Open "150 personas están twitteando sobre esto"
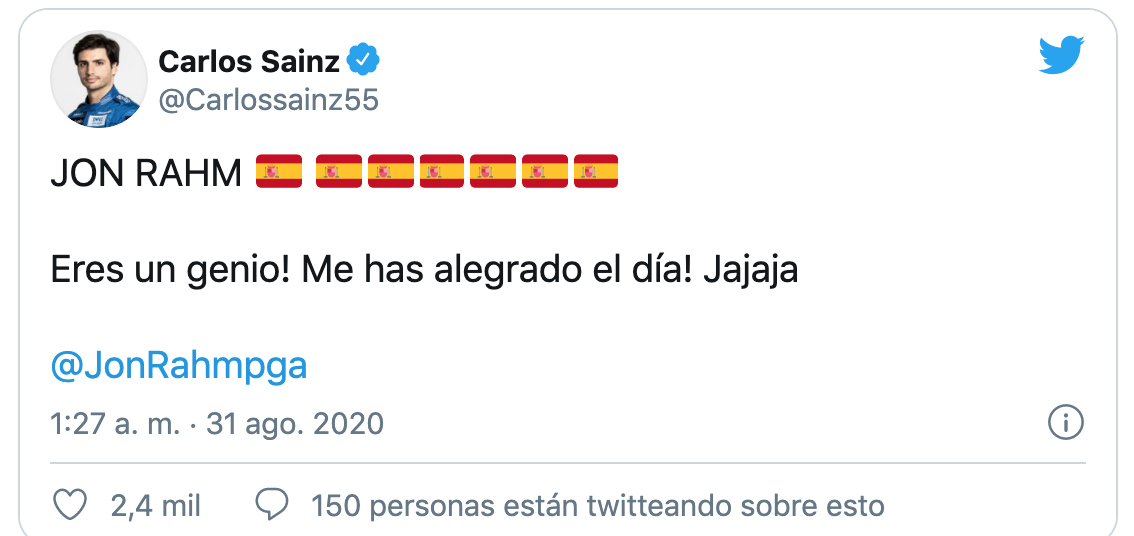The width and height of the screenshot is (1134, 536). click(598, 505)
